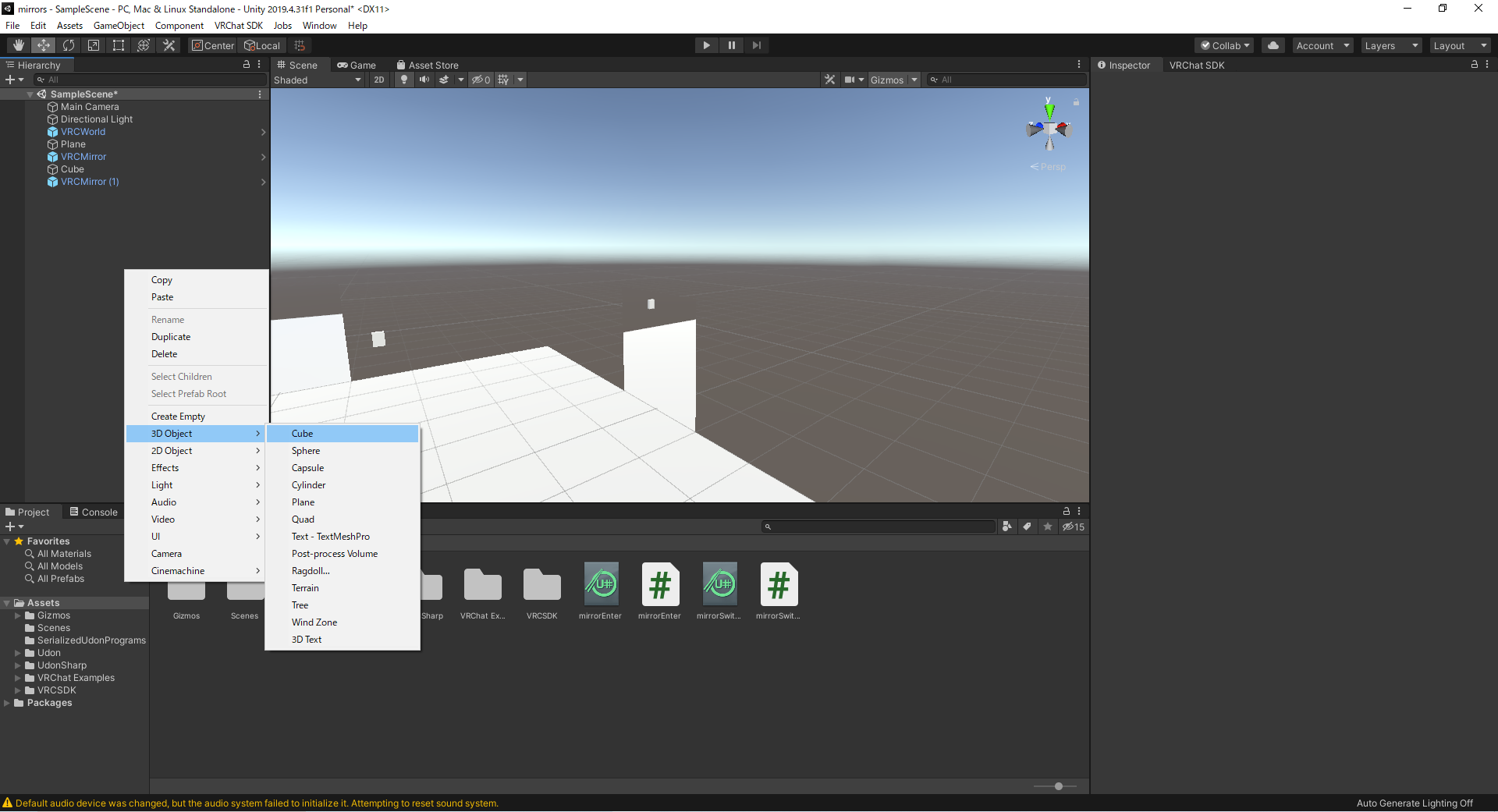Viewport: 1498px width, 812px height.
Task: Choose Cube from 3D Object submenu
Action: 343,434
